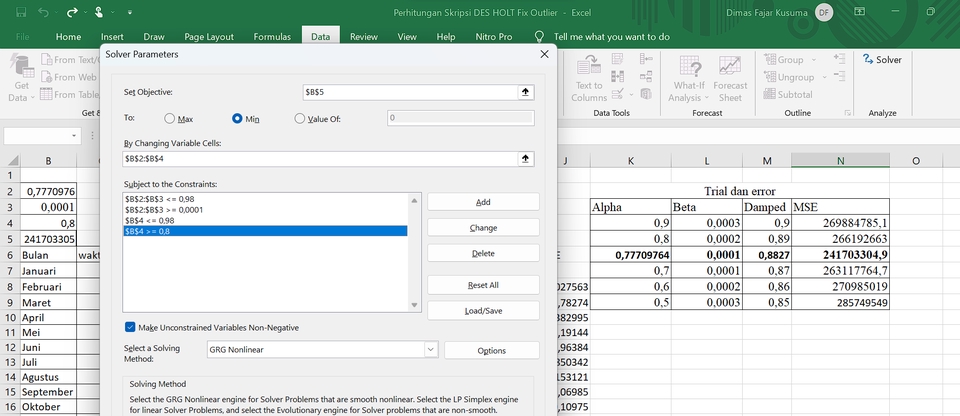This screenshot has width=960, height=416.
Task: Toggle Make Unconstrained Variables Non-Negative checkbox
Action: (131, 327)
